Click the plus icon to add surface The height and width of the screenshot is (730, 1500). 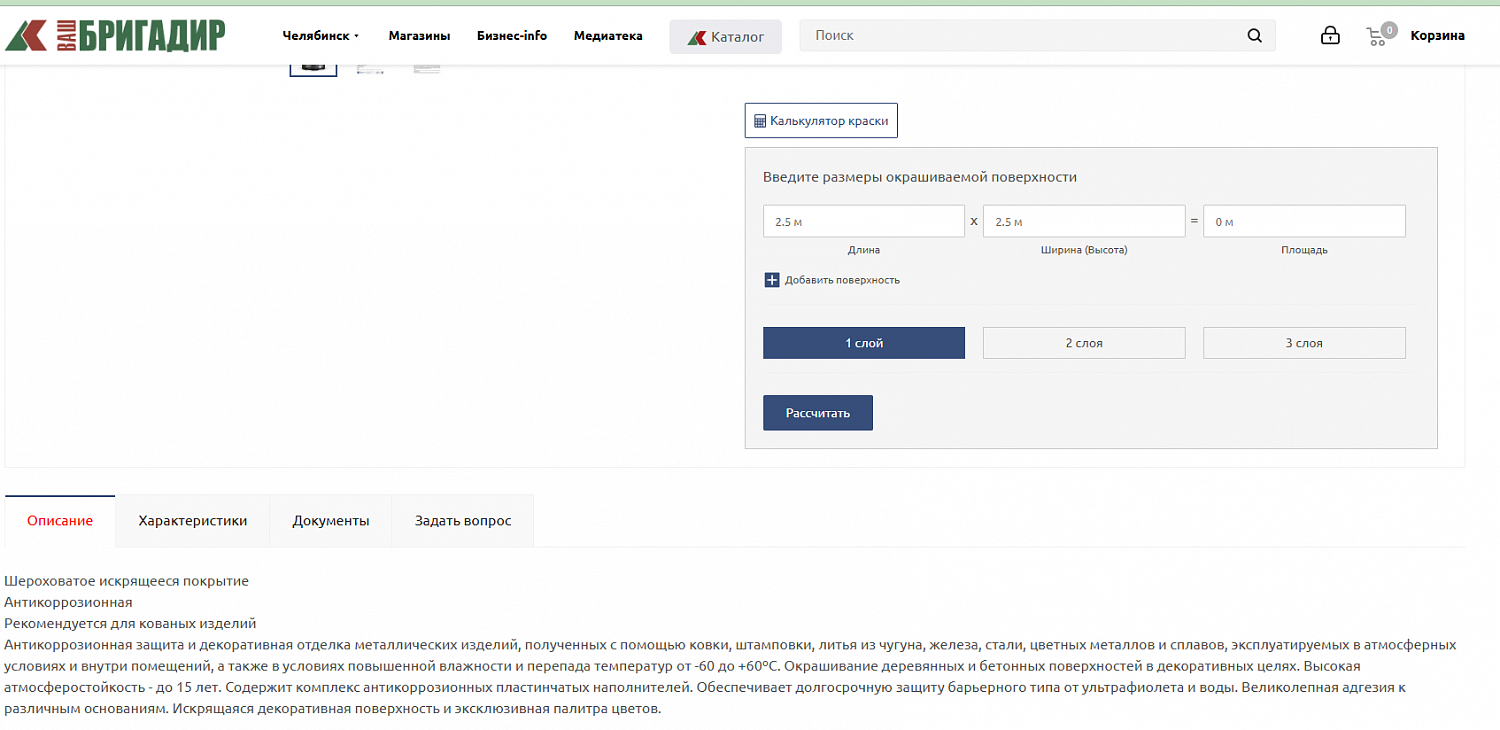(x=771, y=280)
